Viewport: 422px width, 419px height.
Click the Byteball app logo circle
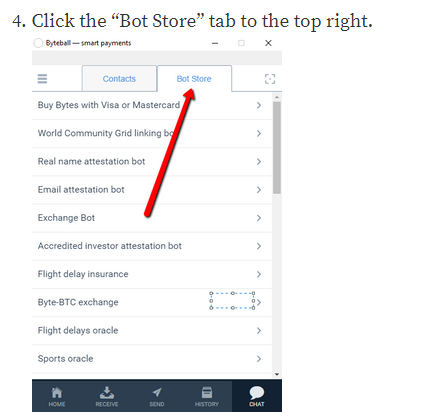(38, 43)
